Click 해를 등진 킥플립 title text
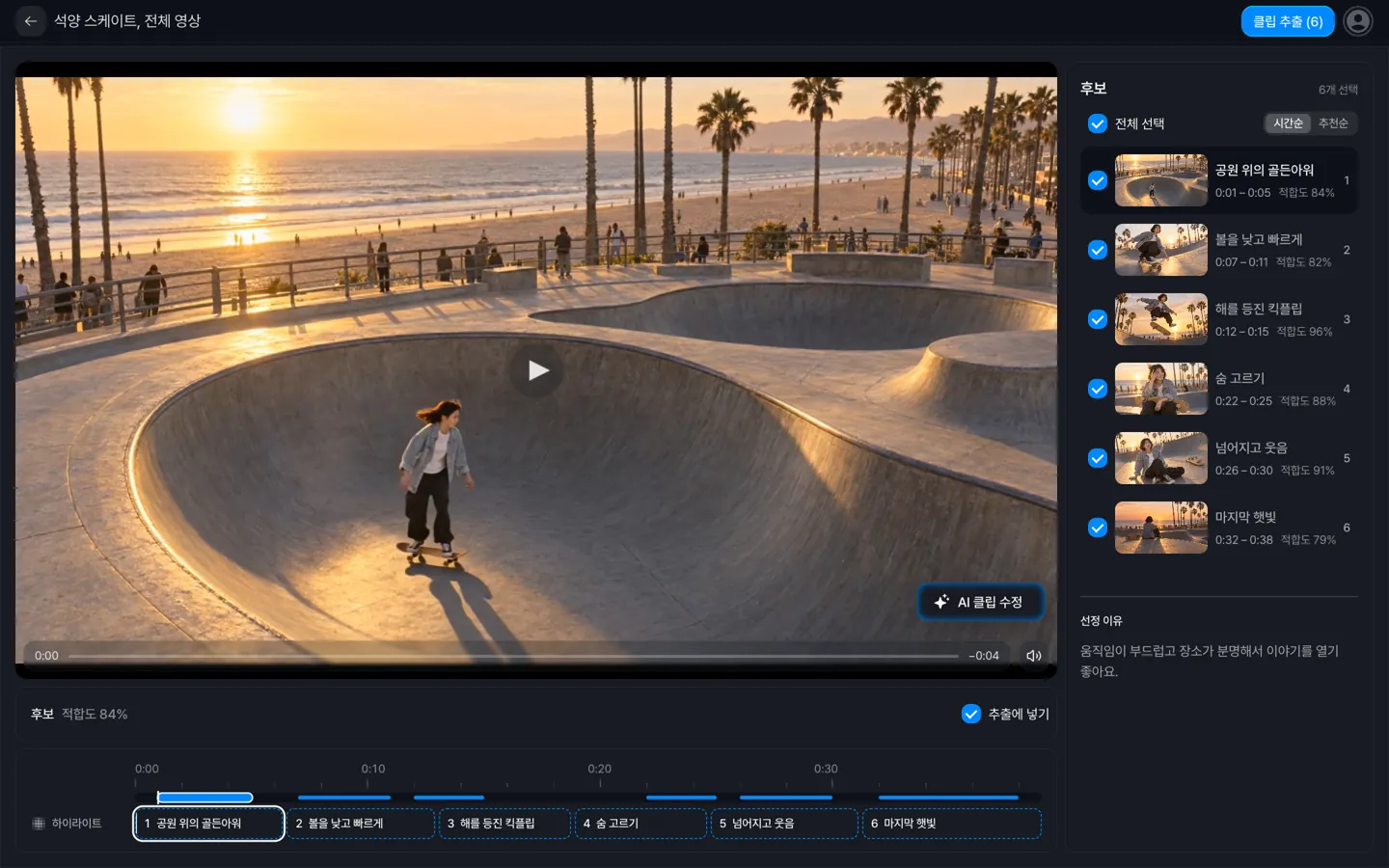The image size is (1389, 868). [x=1259, y=309]
